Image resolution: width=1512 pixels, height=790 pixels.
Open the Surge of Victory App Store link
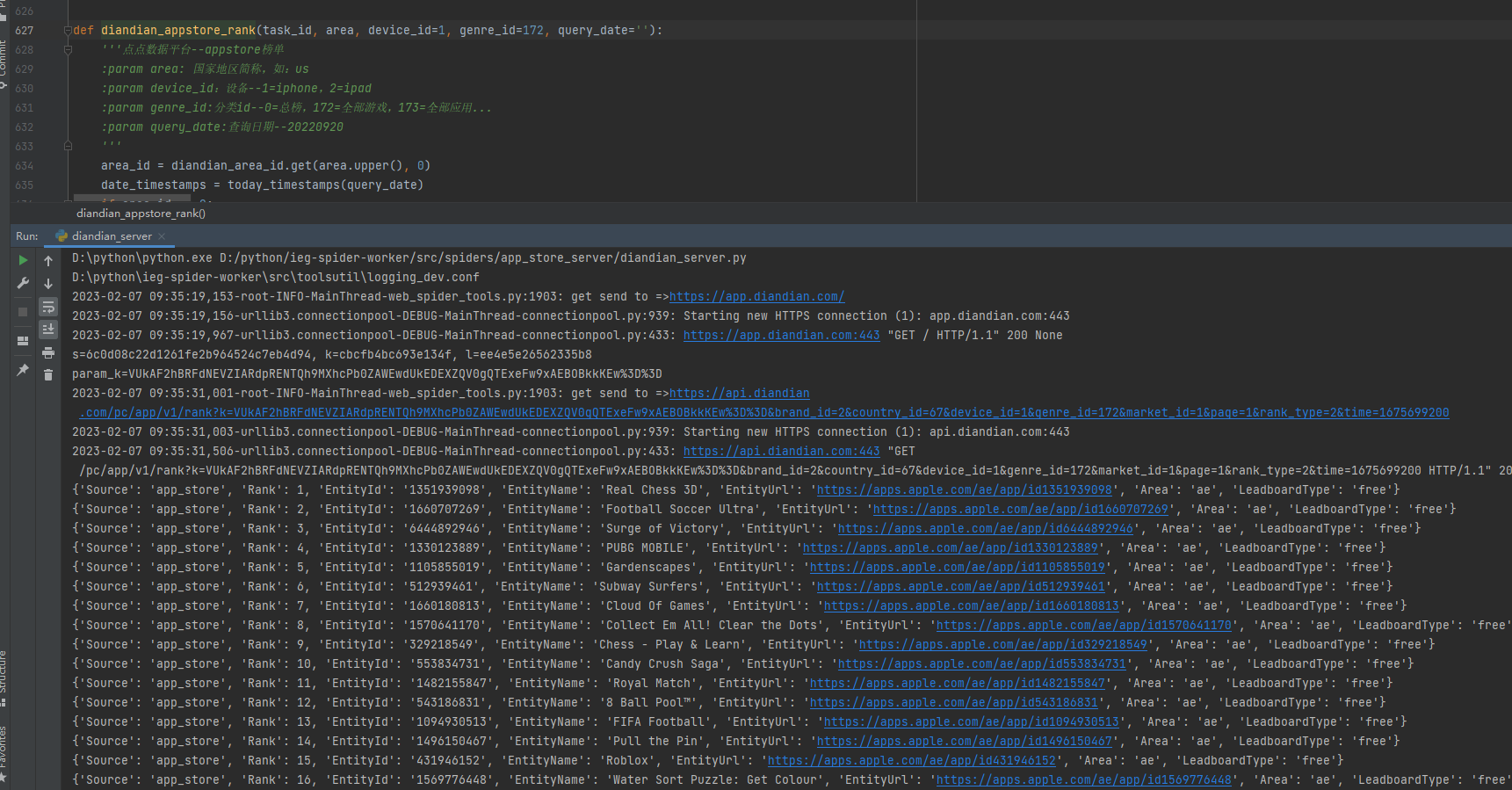pyautogui.click(x=985, y=529)
